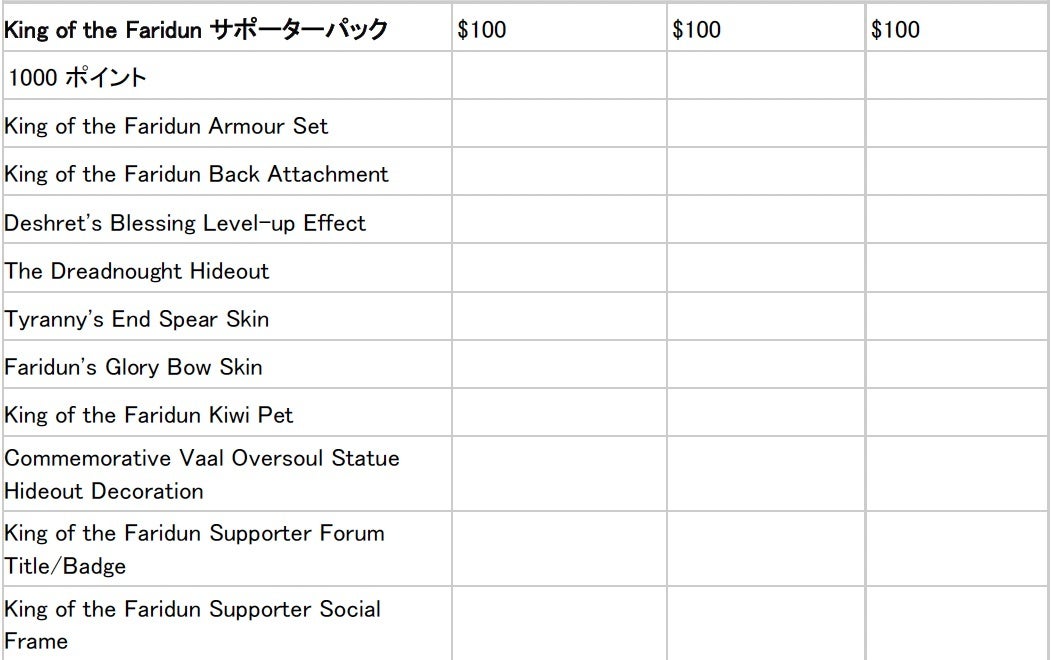Viewport: 1052px width, 660px height.
Task: Click the Deshret's Blessing Level-up Effect cell
Action: coord(185,223)
